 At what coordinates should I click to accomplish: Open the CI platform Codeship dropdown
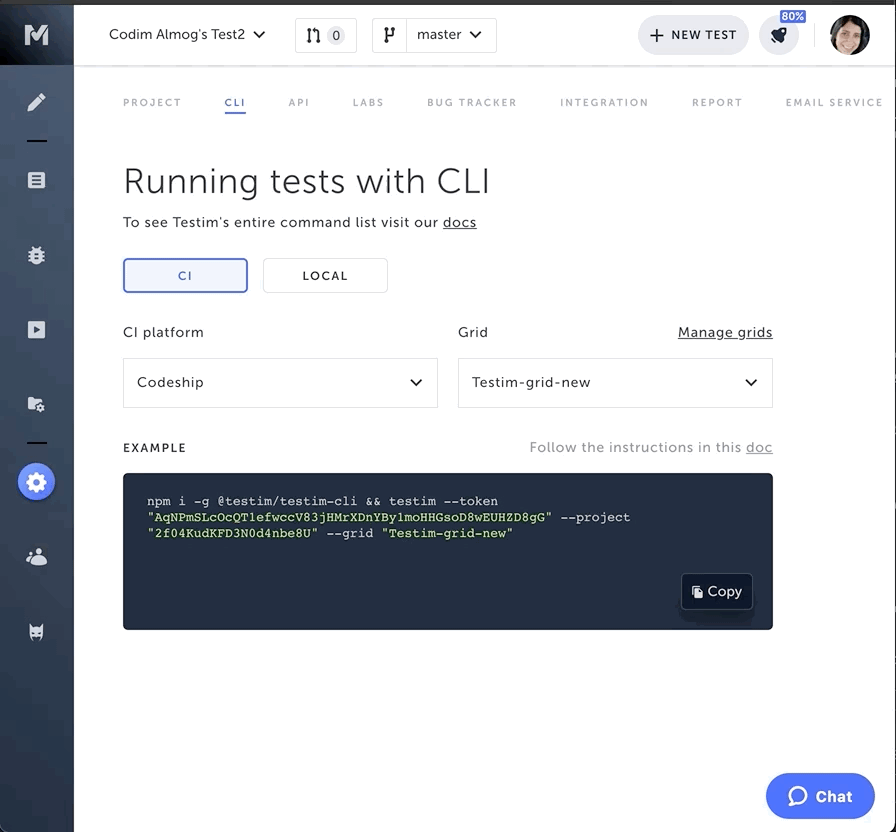coord(280,383)
